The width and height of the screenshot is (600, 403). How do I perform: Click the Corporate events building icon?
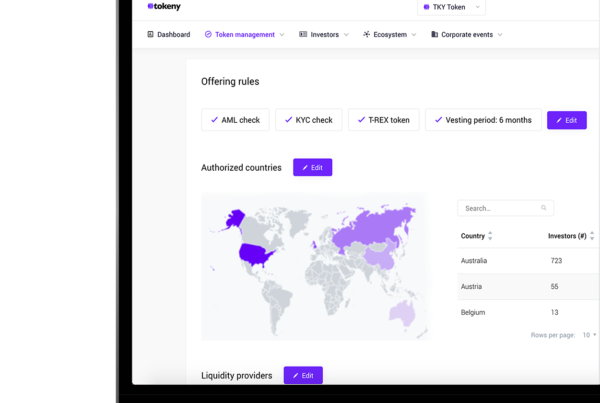(434, 34)
